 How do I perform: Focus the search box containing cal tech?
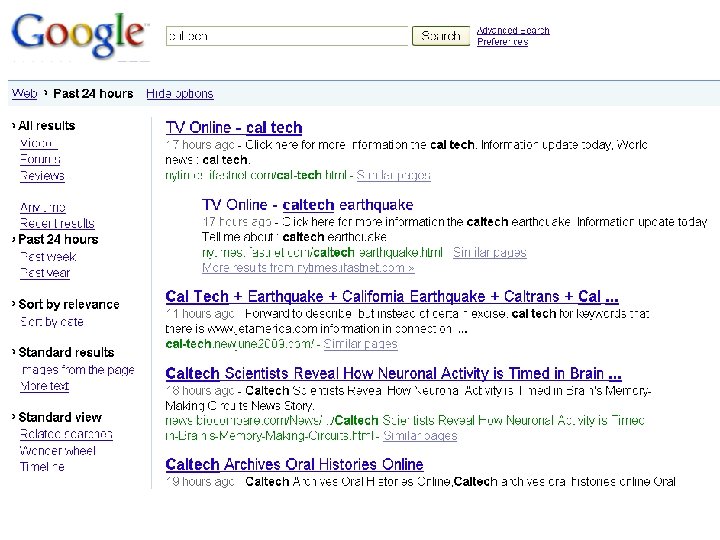(x=287, y=36)
